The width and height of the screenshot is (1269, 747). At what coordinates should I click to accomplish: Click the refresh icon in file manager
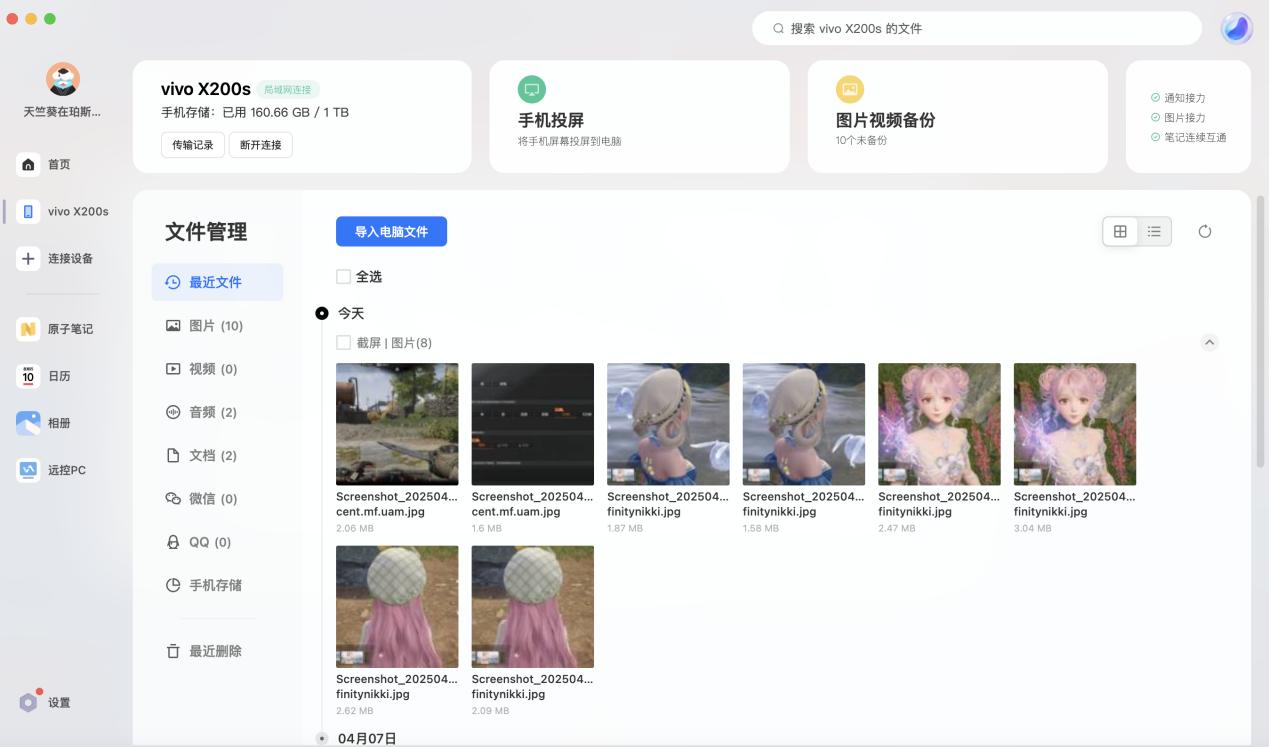pyautogui.click(x=1205, y=232)
